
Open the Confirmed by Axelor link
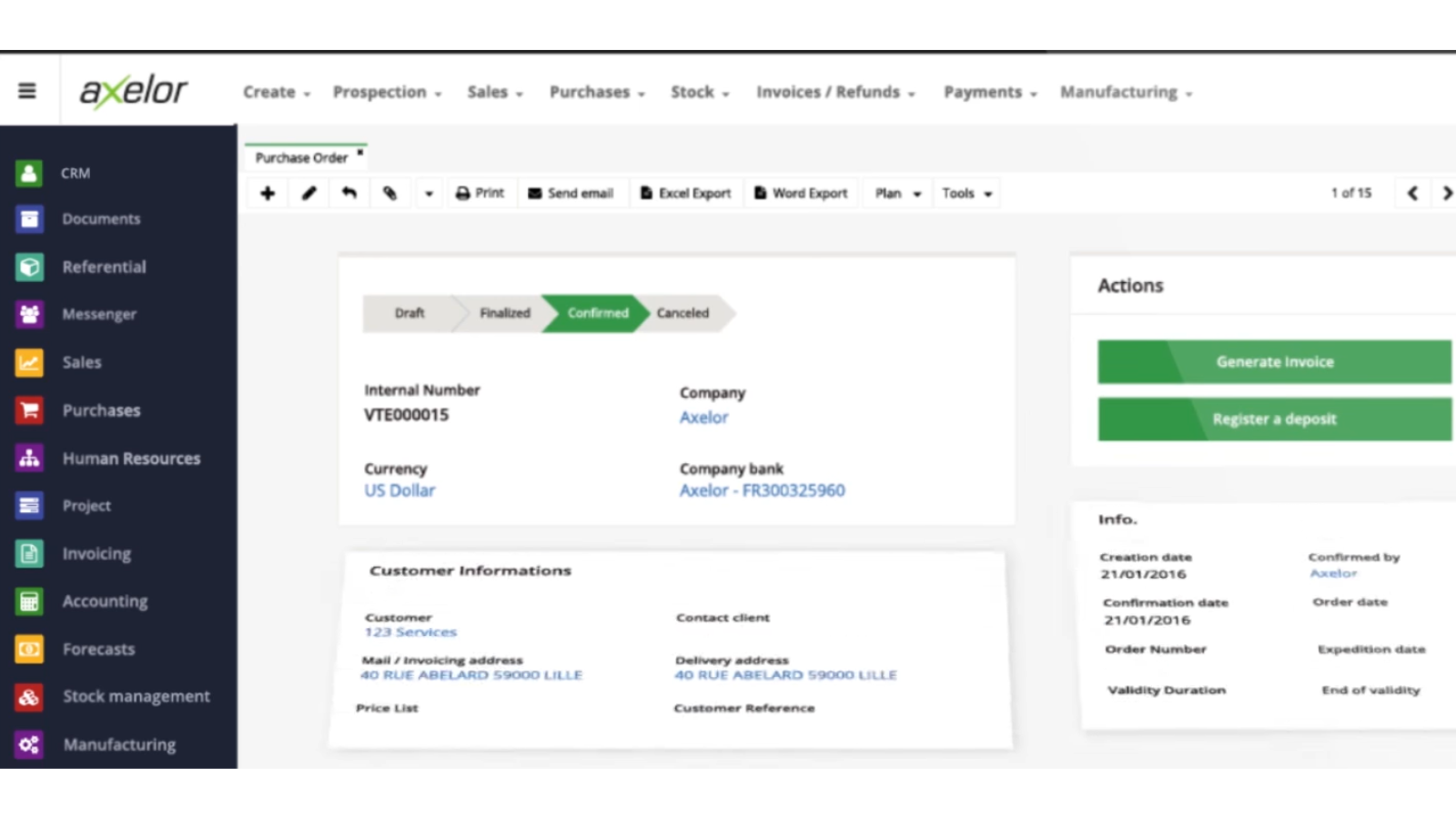click(1333, 573)
